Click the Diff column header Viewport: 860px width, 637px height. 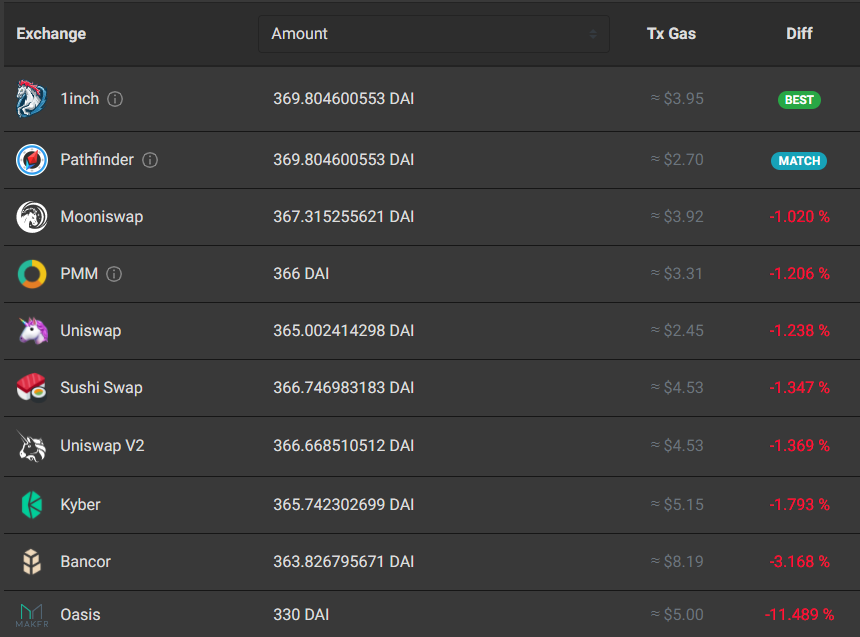coord(799,34)
